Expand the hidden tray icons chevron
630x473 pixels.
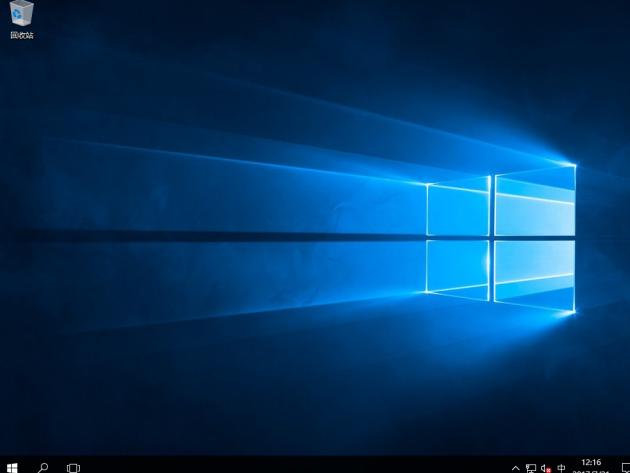pos(516,467)
